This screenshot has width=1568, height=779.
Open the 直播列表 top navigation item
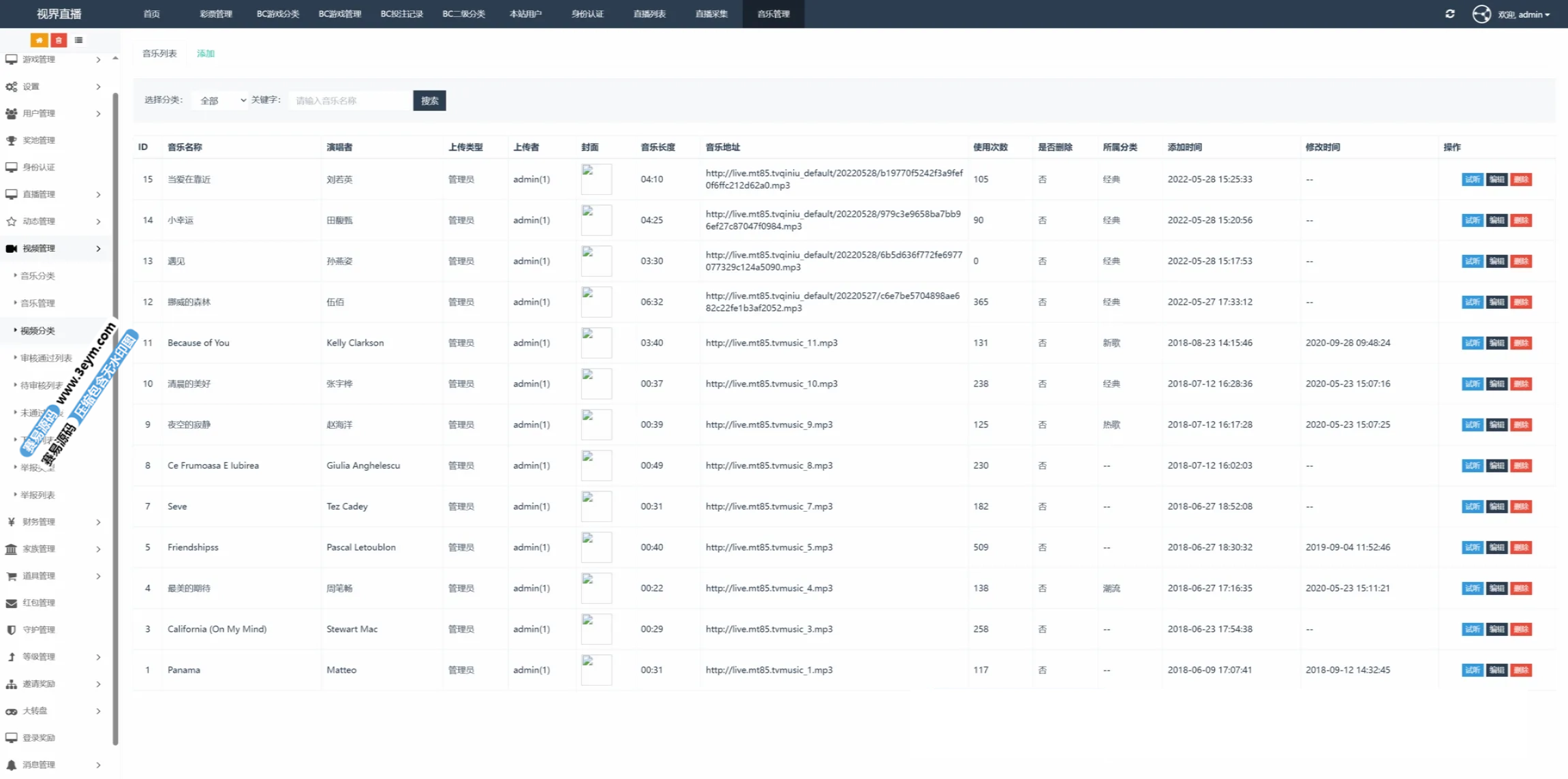point(649,14)
